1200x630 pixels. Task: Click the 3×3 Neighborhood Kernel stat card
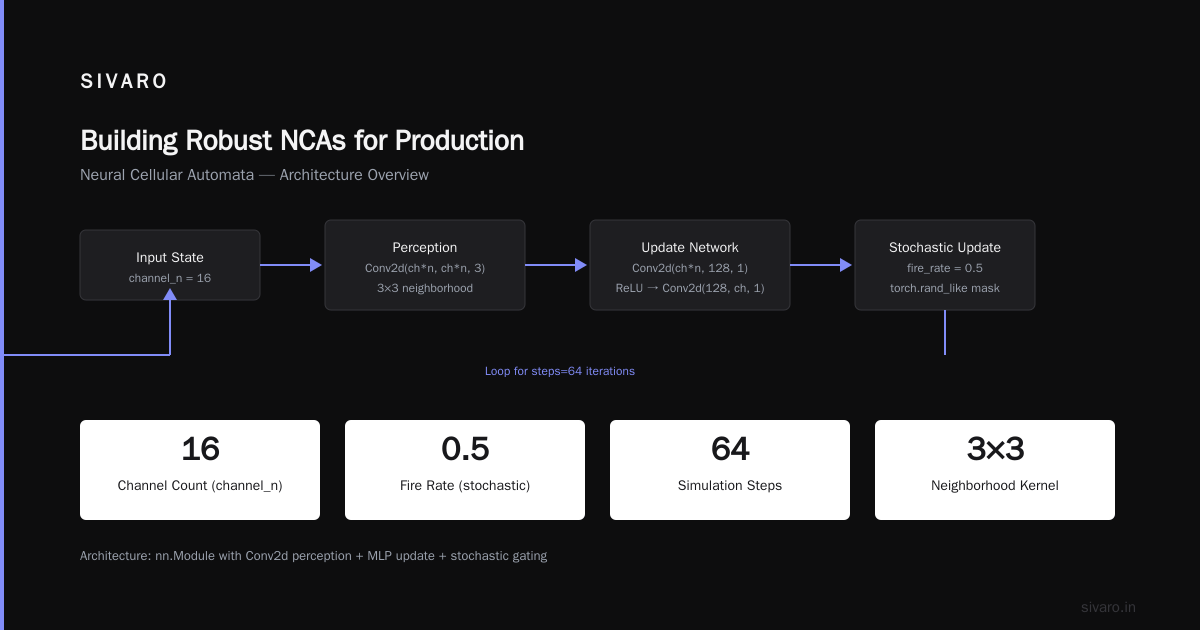[x=995, y=470]
